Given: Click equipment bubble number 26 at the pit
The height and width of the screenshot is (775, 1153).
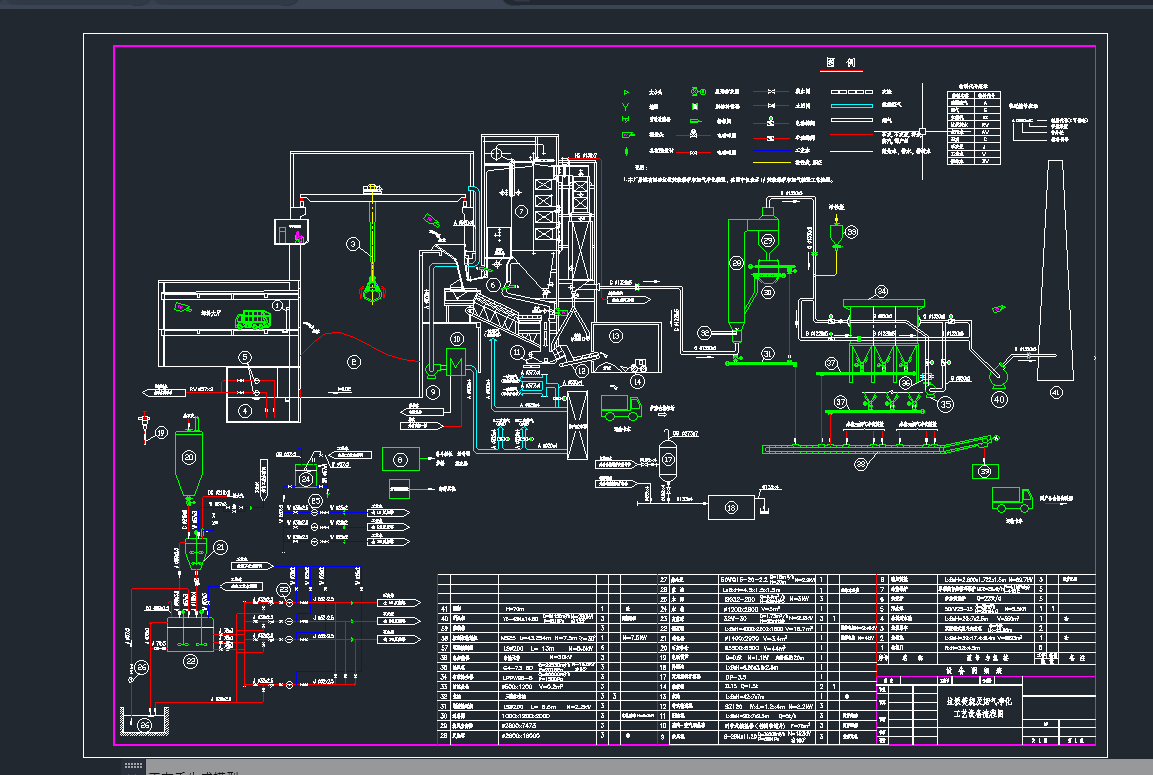Looking at the screenshot, I should pyautogui.click(x=145, y=725).
